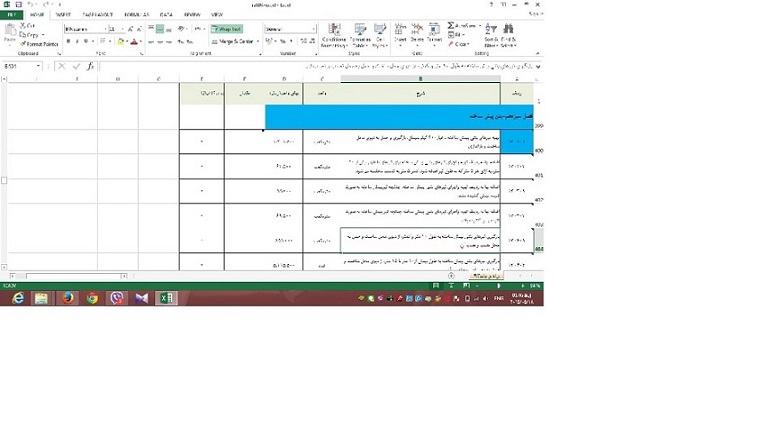The width and height of the screenshot is (776, 437).
Task: Open Internet Explorer from taskbar
Action: [x=18, y=298]
